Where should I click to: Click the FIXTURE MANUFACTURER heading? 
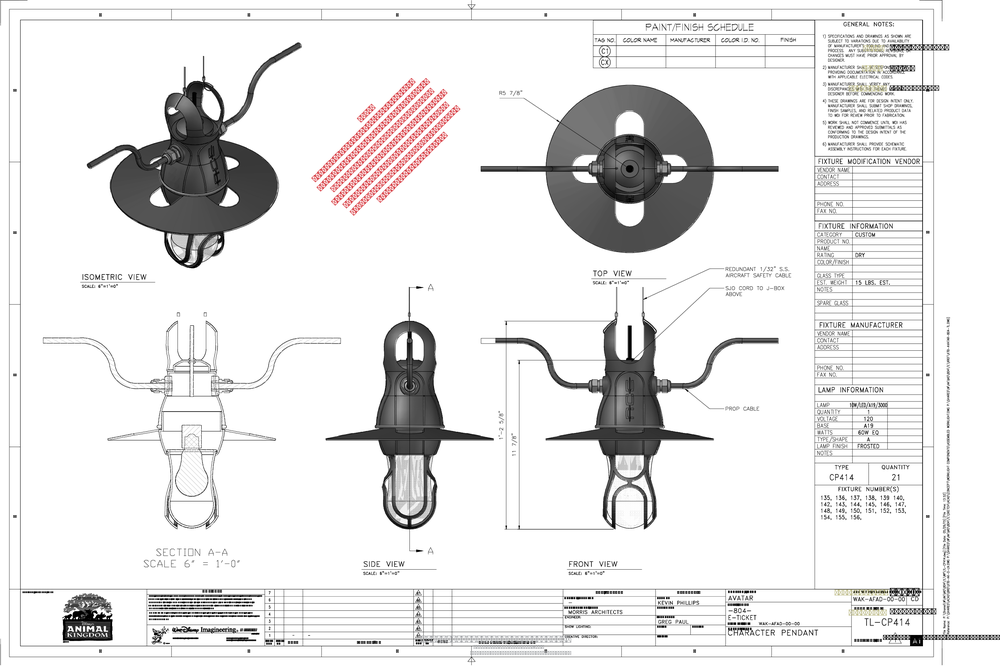[x=860, y=325]
